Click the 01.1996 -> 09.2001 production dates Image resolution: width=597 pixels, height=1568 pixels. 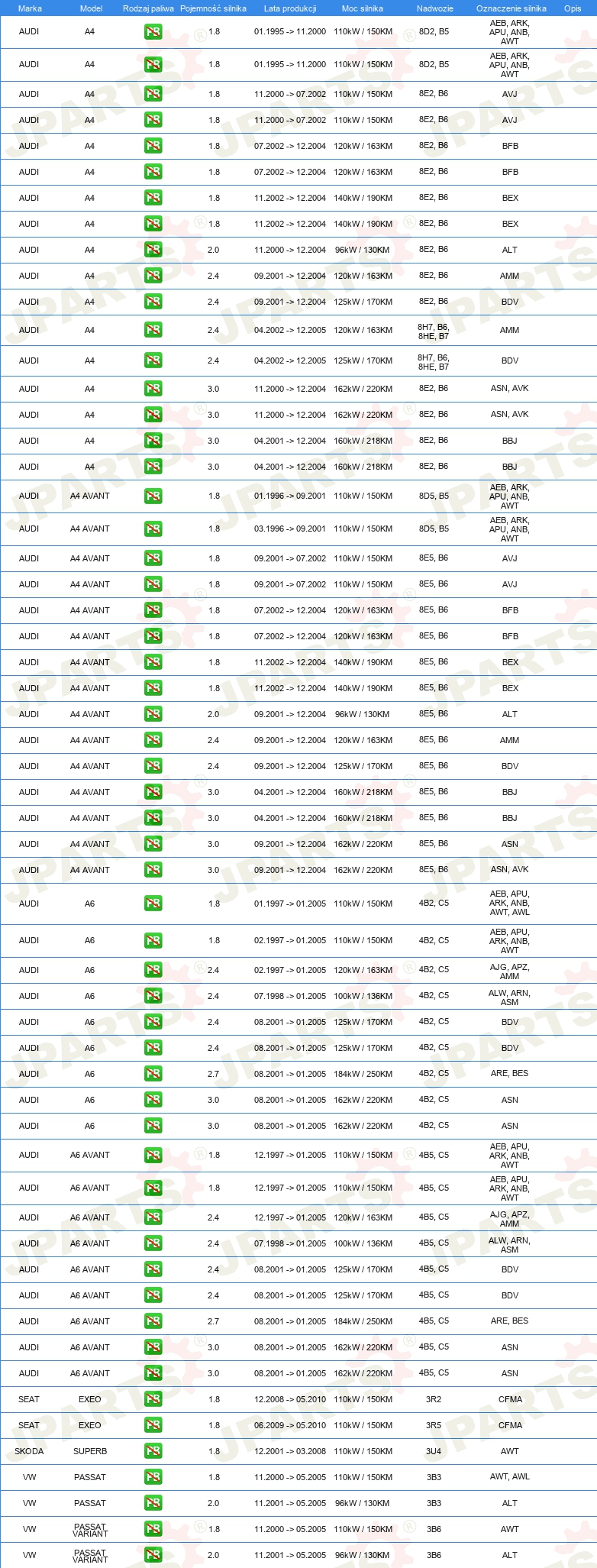(290, 496)
